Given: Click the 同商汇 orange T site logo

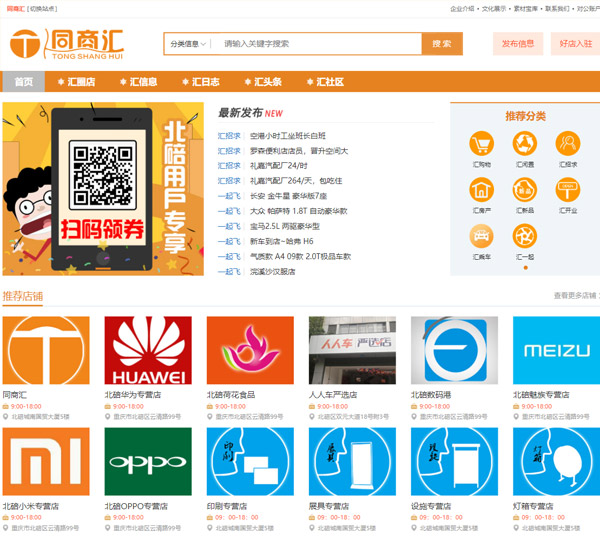Looking at the screenshot, I should (67, 44).
